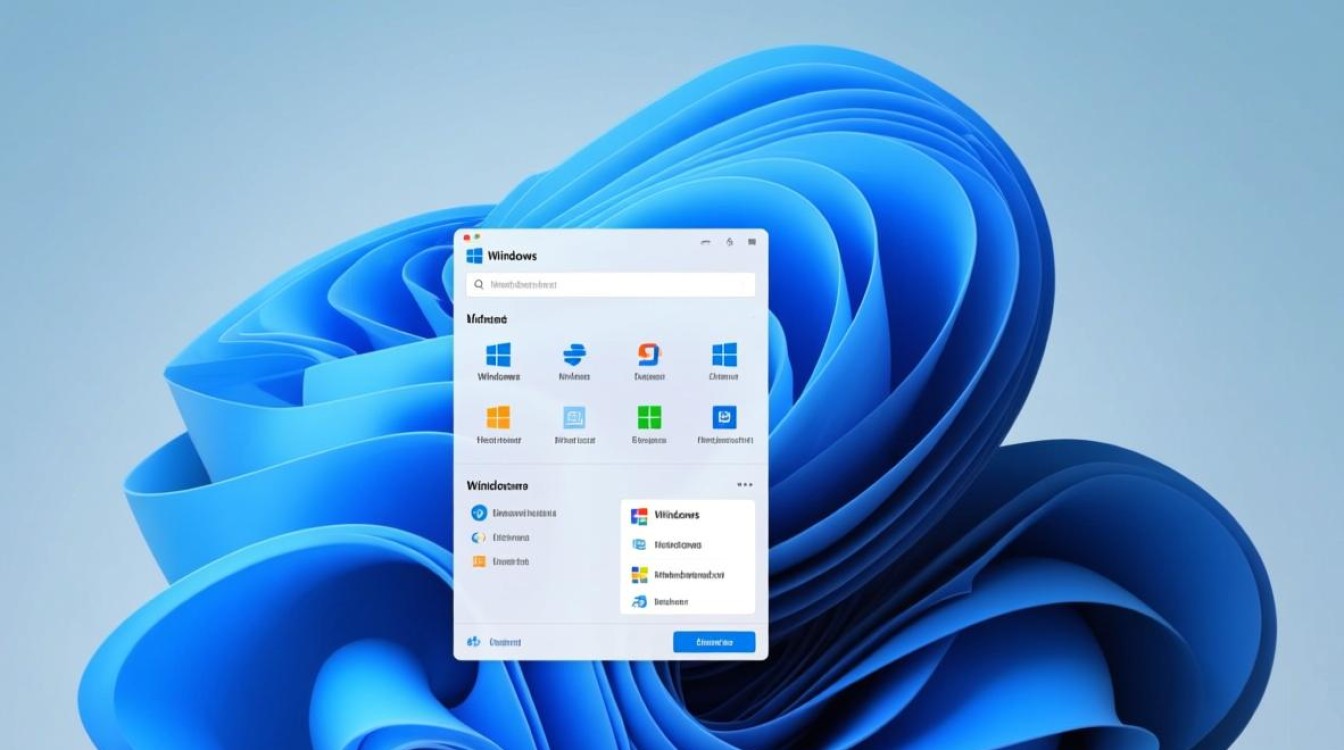1344x750 pixels.
Task: Click the blue circular icon in the lower-left list
Action: pyautogui.click(x=477, y=513)
